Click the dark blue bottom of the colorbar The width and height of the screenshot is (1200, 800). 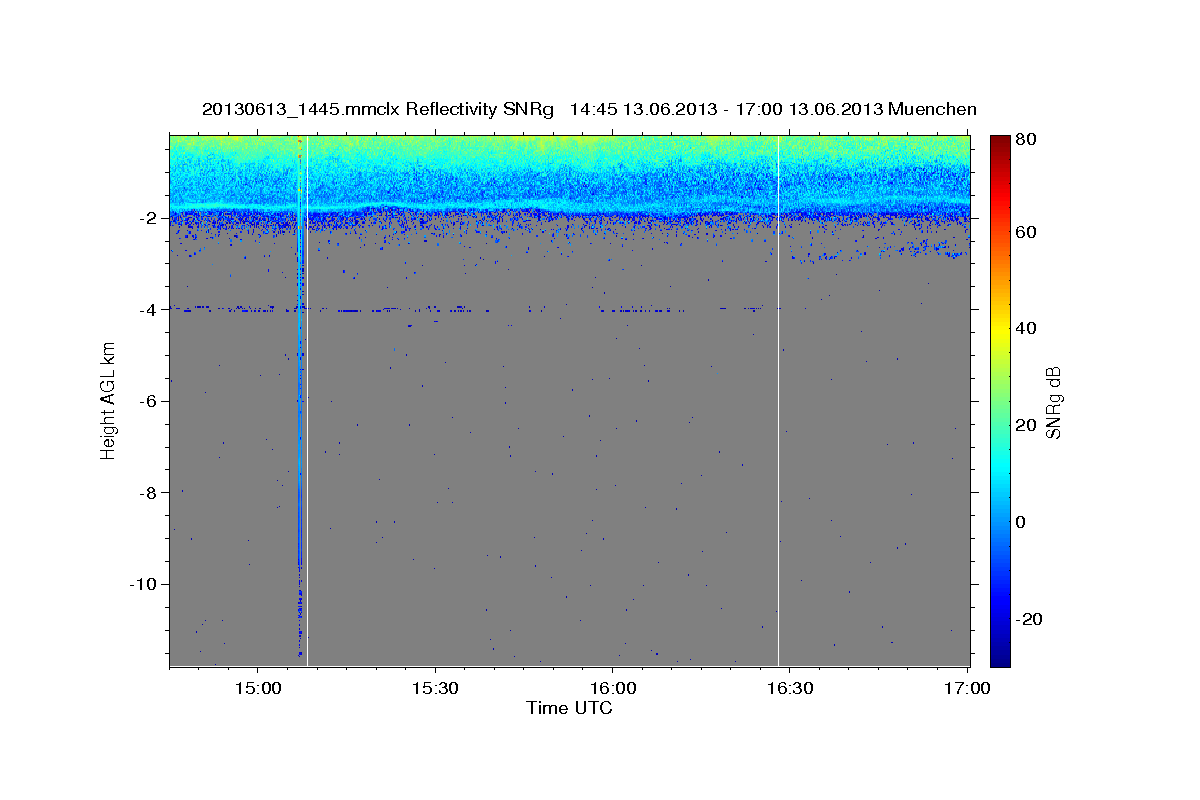click(x=1000, y=655)
